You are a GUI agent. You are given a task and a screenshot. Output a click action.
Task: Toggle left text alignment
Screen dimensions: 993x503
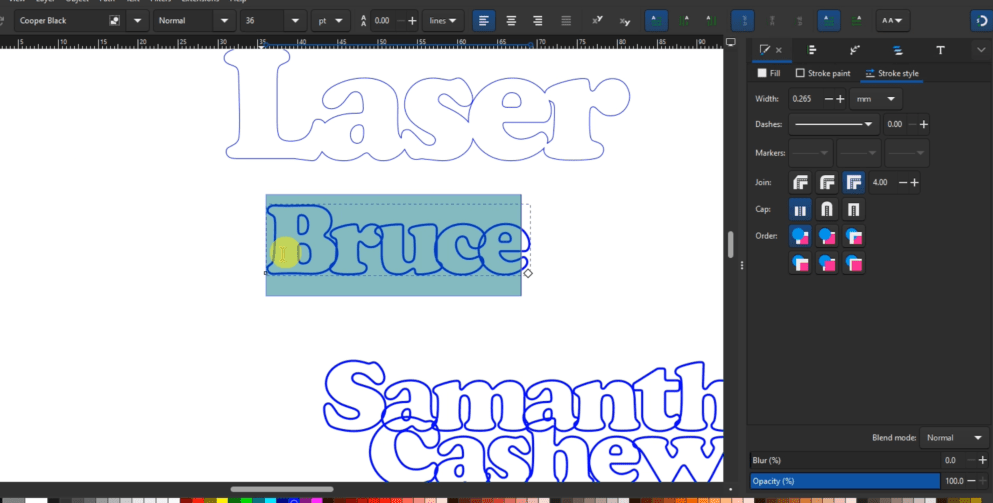pos(484,20)
